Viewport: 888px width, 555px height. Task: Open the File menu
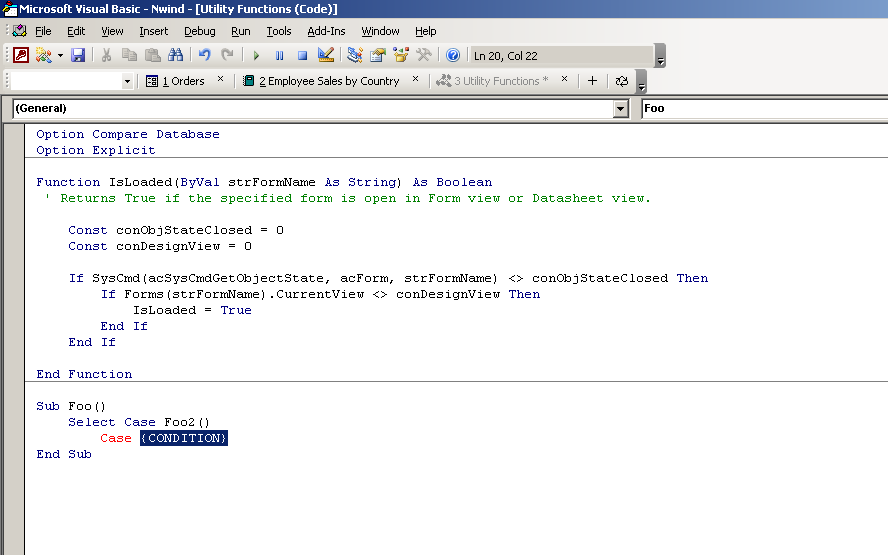[43, 31]
